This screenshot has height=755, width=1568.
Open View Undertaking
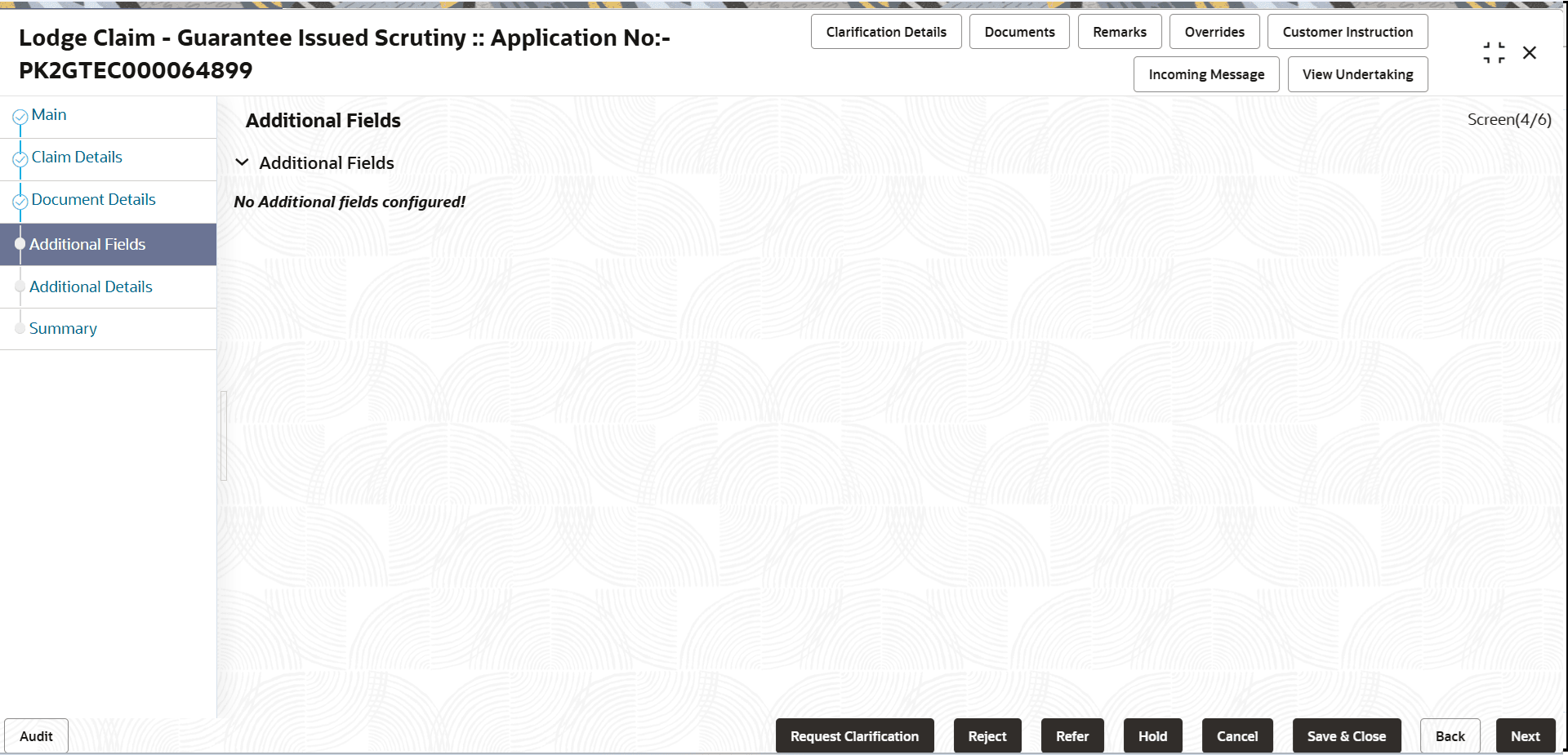coord(1356,73)
